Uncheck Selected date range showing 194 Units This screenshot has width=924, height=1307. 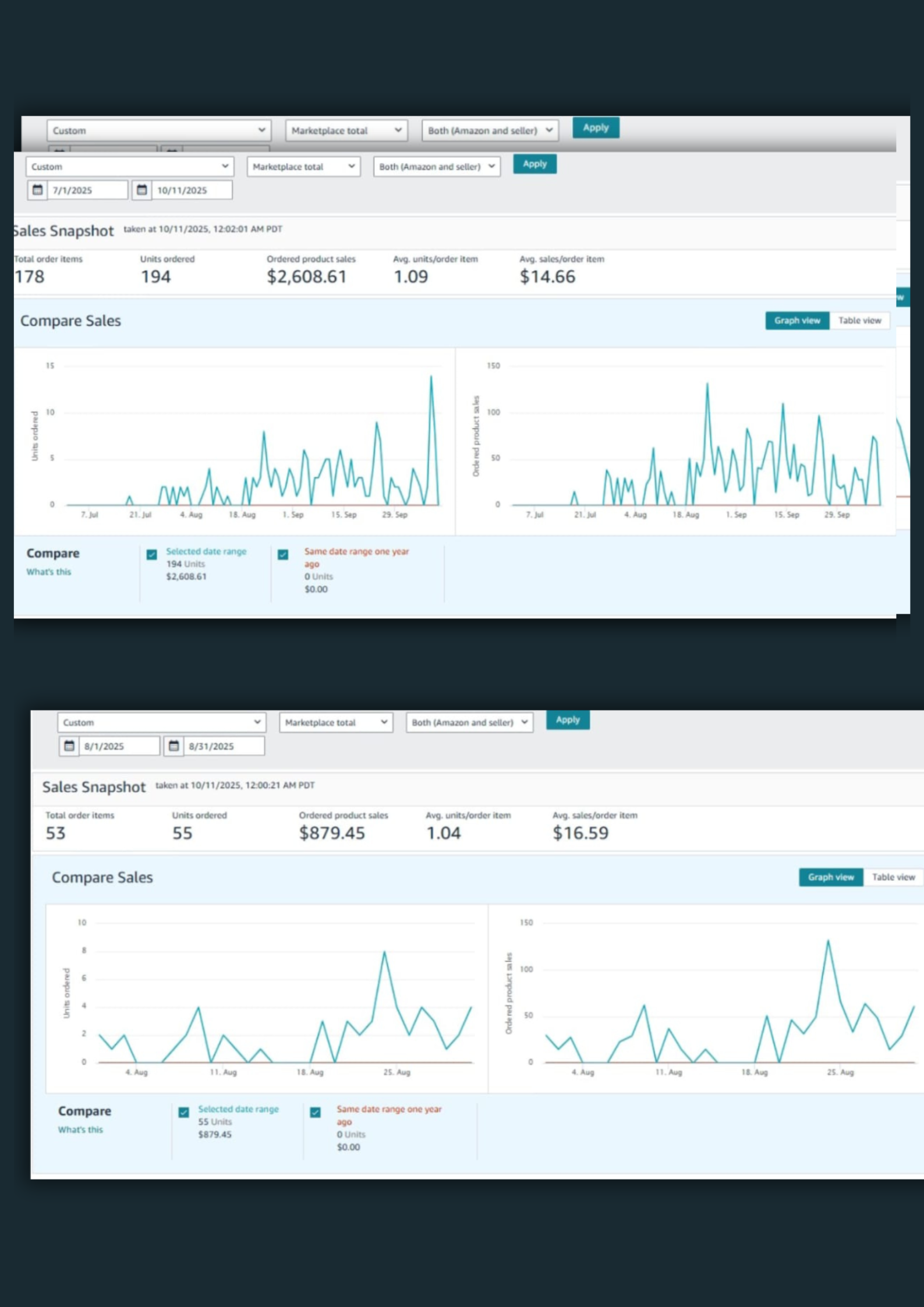(x=152, y=554)
